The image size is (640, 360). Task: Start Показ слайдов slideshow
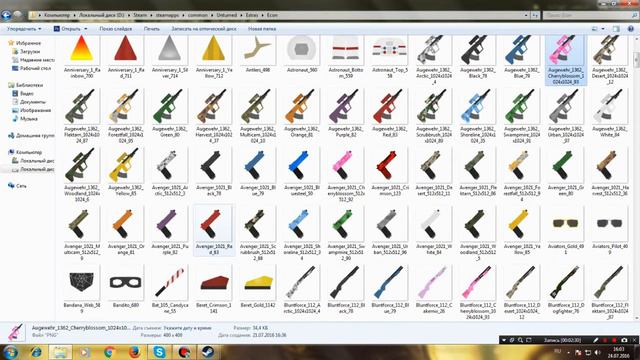(116, 29)
